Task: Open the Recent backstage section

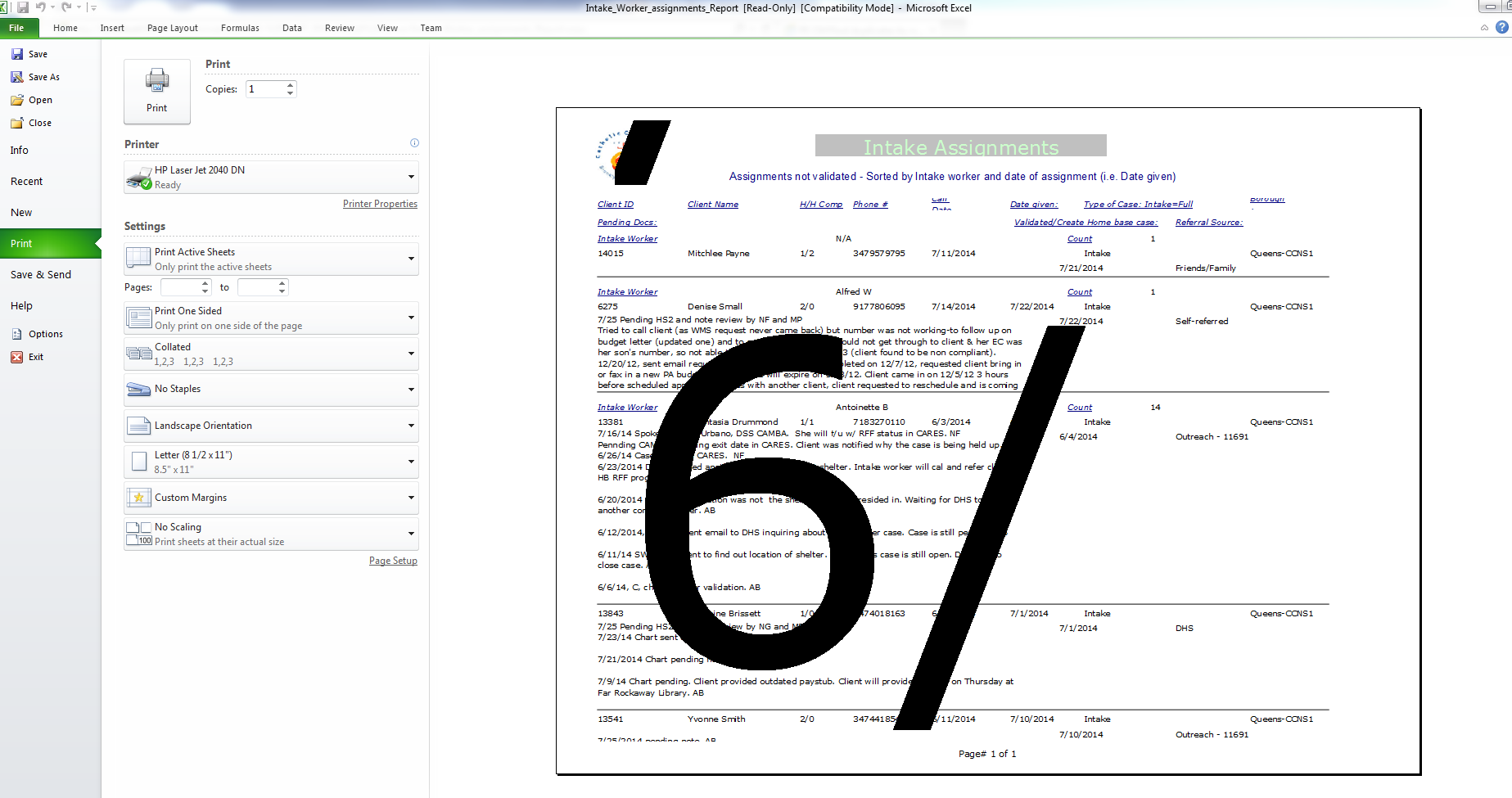Action: pyautogui.click(x=27, y=182)
